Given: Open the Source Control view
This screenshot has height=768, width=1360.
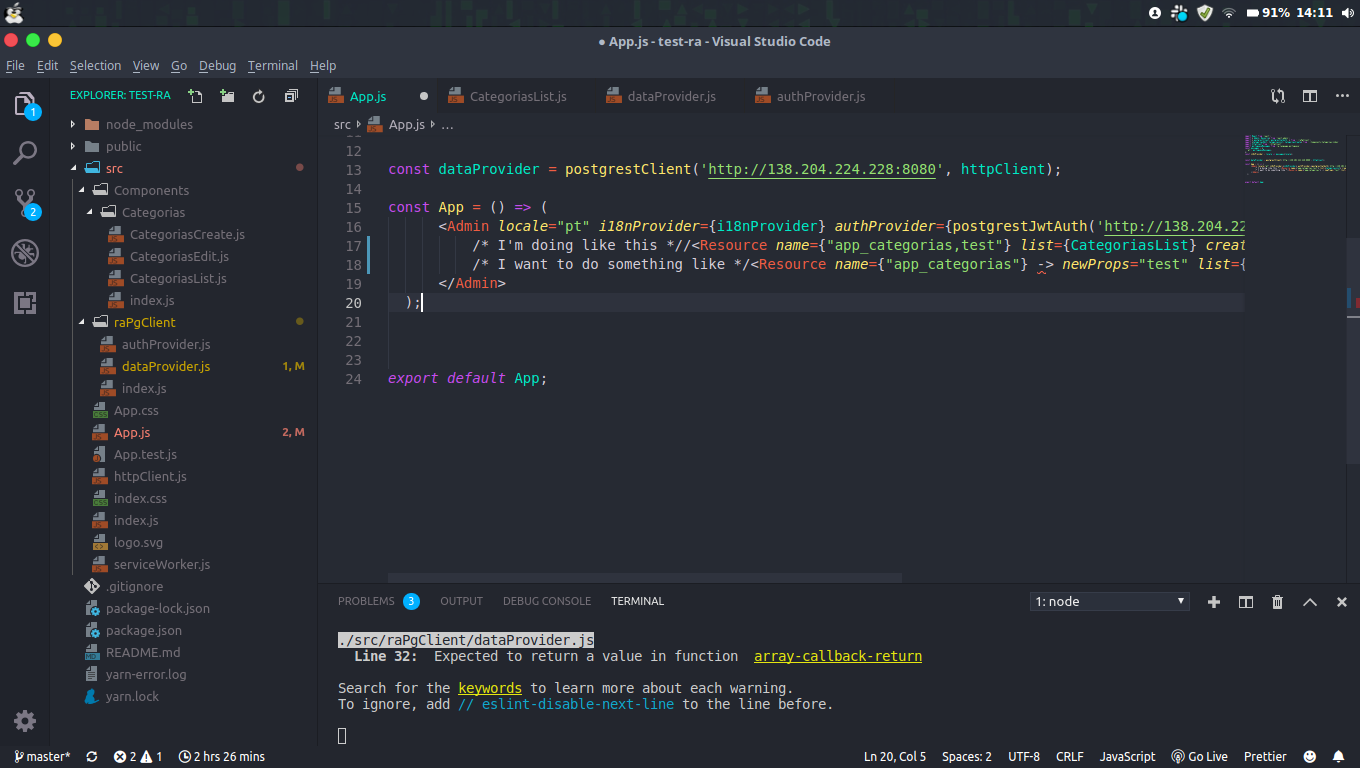Looking at the screenshot, I should [24, 202].
